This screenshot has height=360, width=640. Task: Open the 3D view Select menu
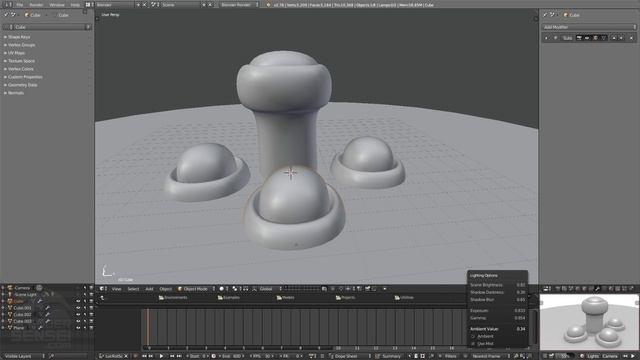[133, 289]
